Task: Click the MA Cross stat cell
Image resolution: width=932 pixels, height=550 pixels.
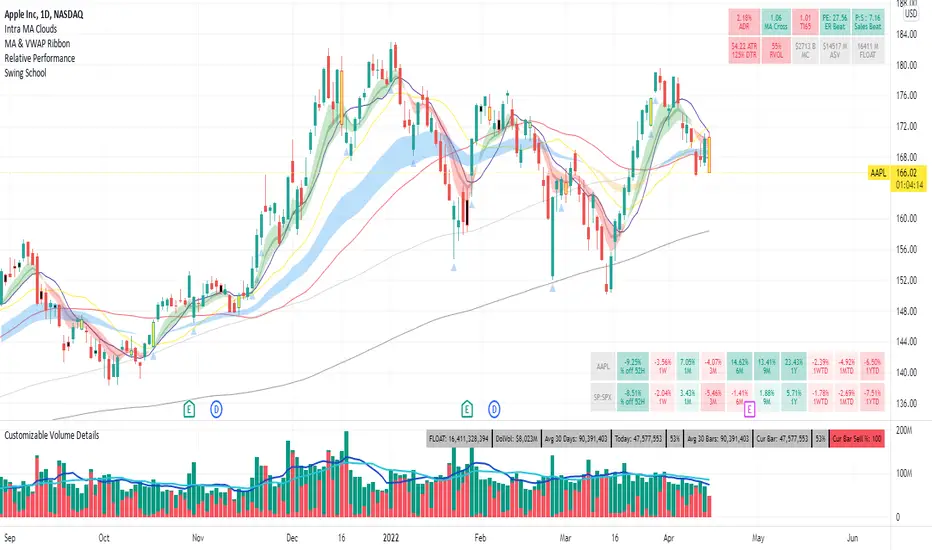Action: coord(775,21)
